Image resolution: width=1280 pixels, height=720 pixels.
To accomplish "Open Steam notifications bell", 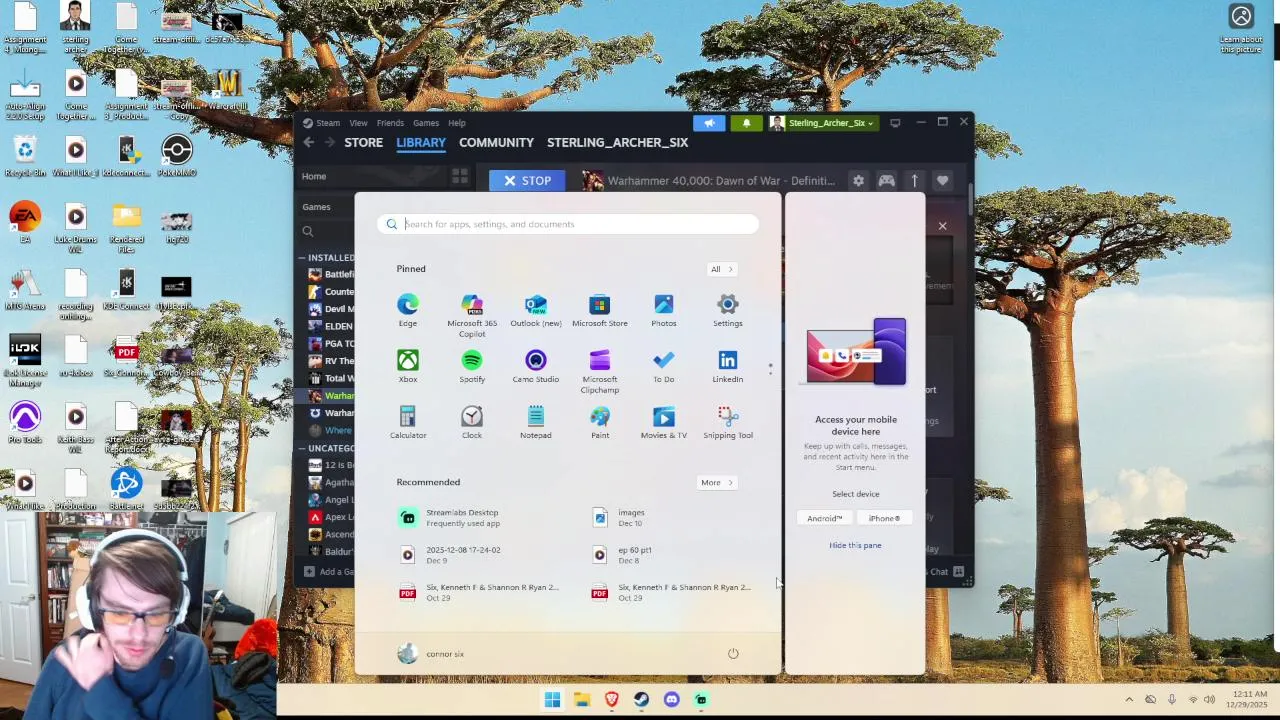I will (746, 123).
